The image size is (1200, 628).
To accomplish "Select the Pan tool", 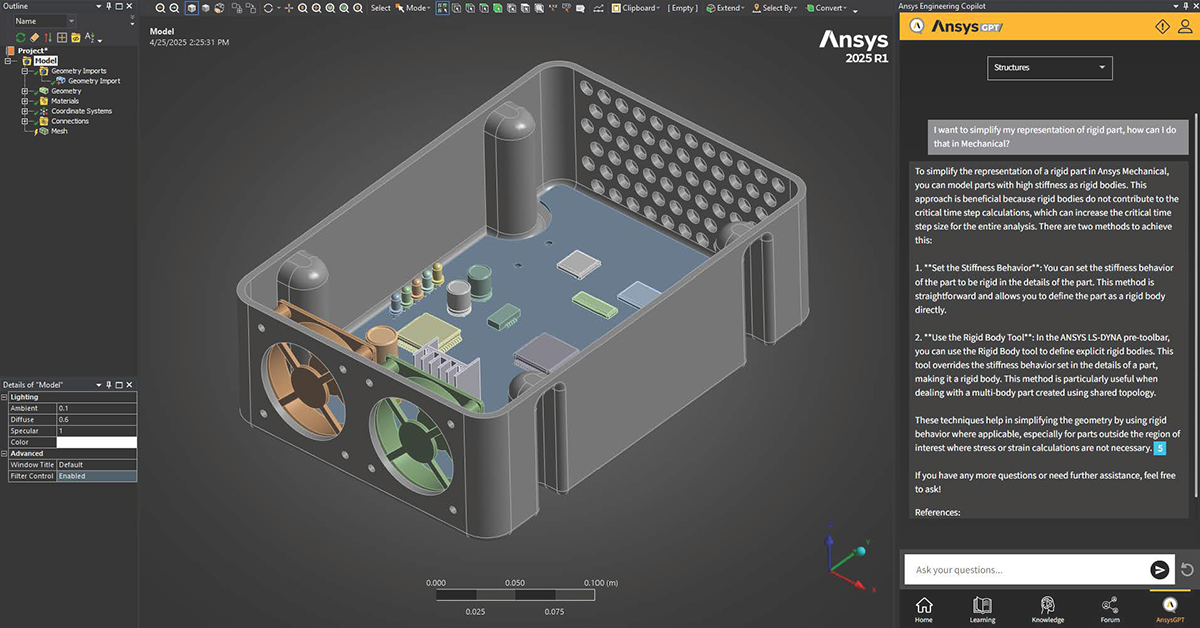I will (x=289, y=8).
